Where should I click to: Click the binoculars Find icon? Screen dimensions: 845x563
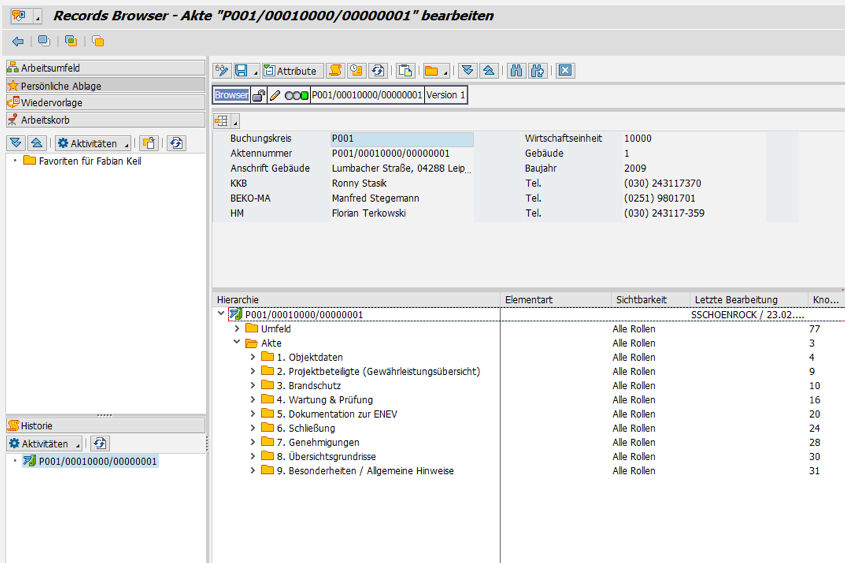point(517,71)
